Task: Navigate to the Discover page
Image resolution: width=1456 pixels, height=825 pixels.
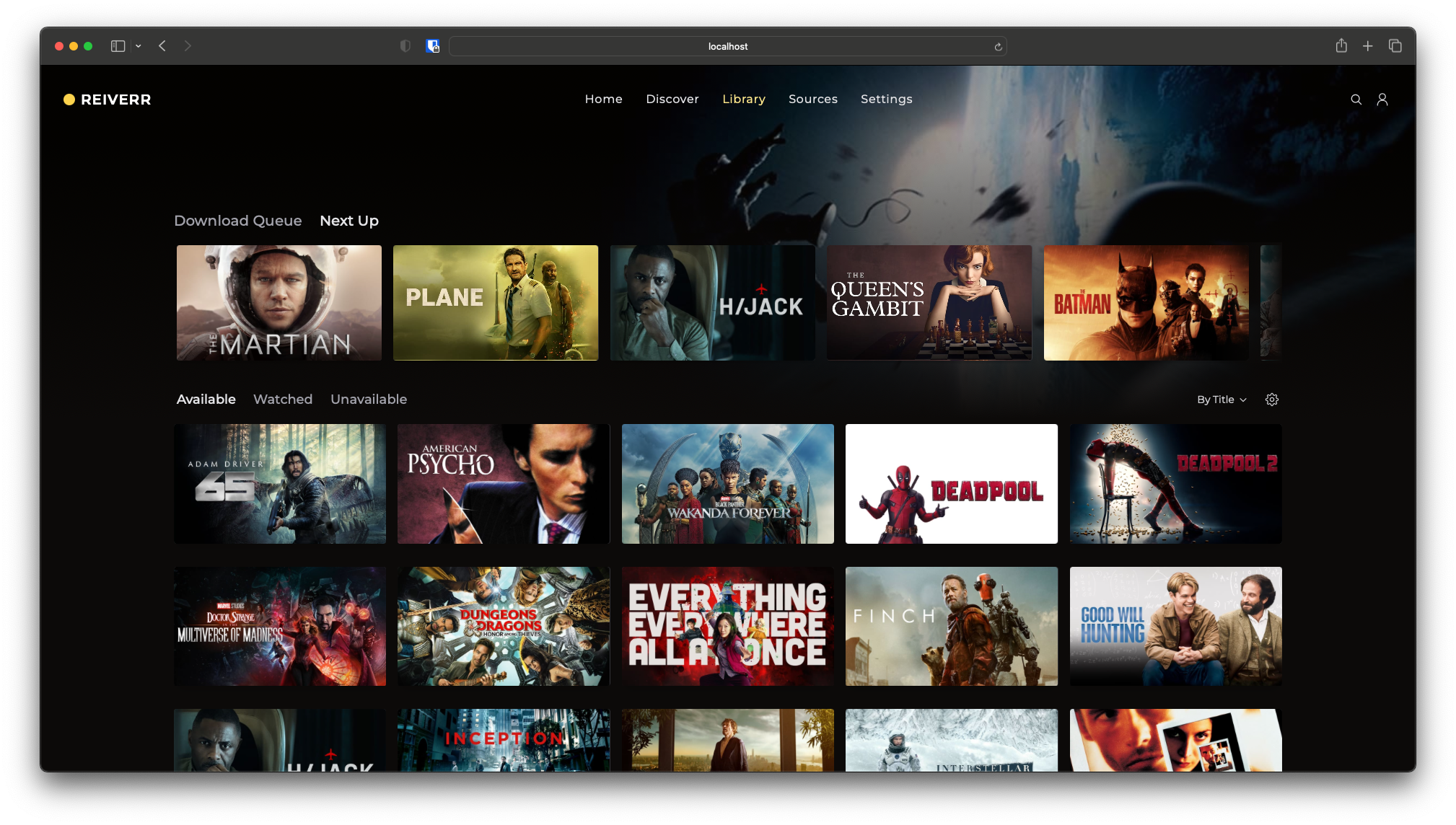Action: 672,100
